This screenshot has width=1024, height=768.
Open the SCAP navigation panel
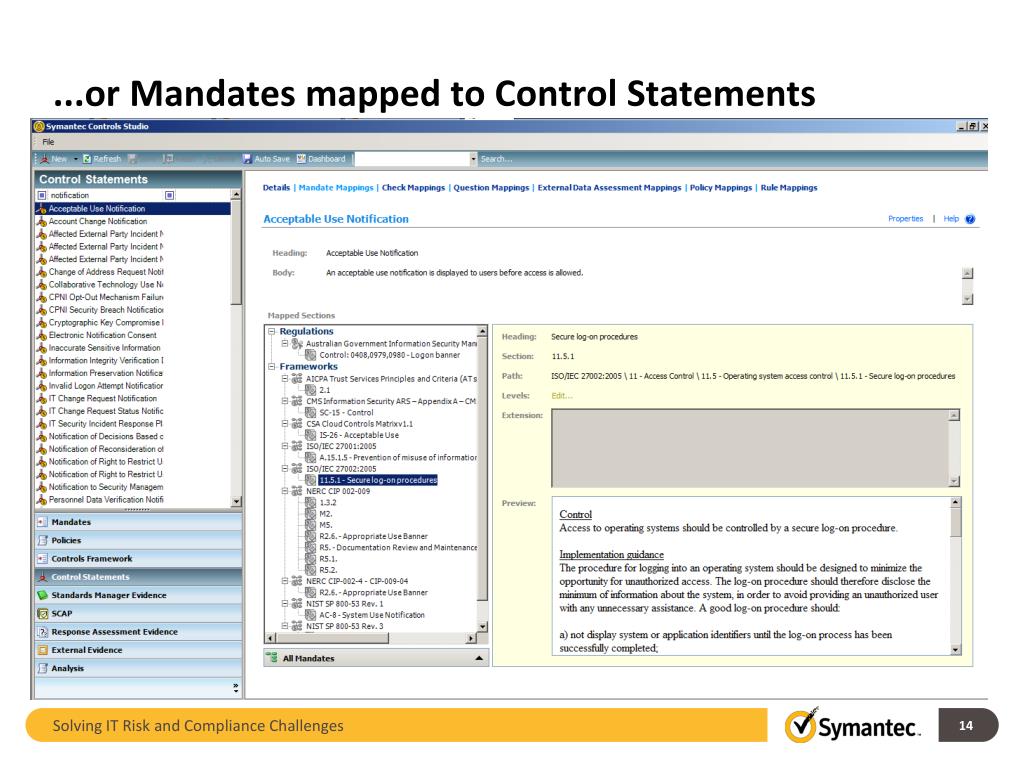[x=138, y=613]
